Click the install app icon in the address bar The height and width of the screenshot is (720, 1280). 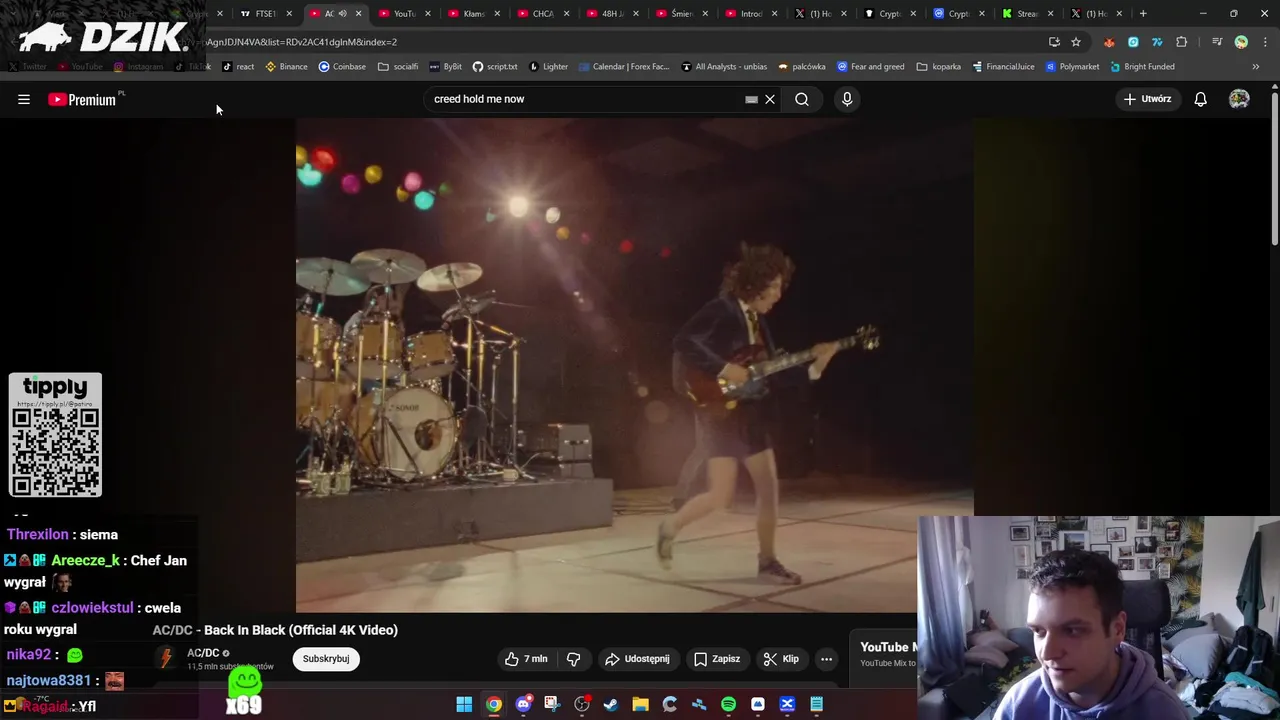[1054, 42]
